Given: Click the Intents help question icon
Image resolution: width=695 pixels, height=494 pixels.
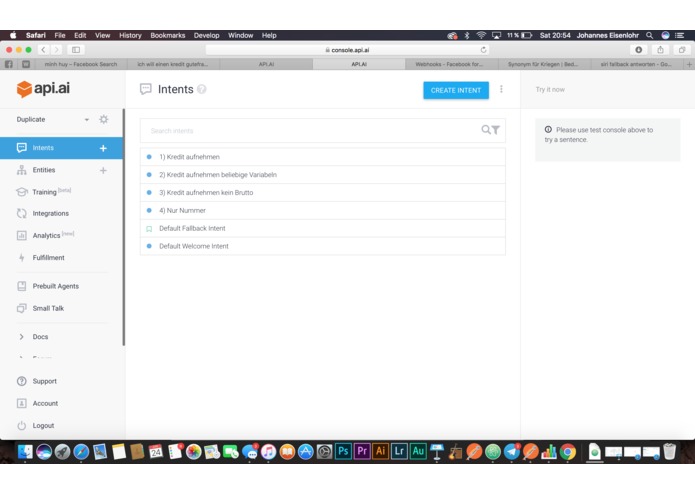Looking at the screenshot, I should click(202, 89).
